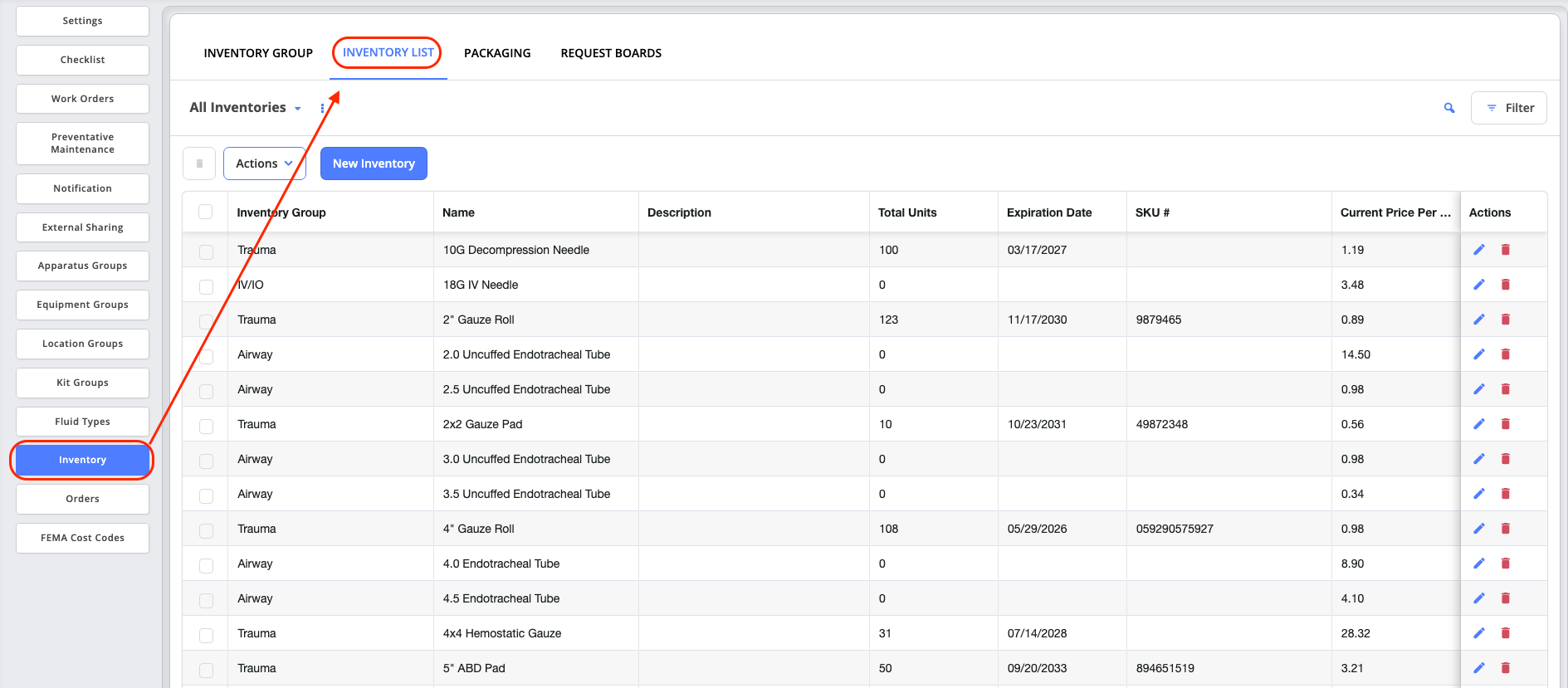Screen dimensions: 1568x688
Task: Go to the Checklist section
Action: point(82,60)
